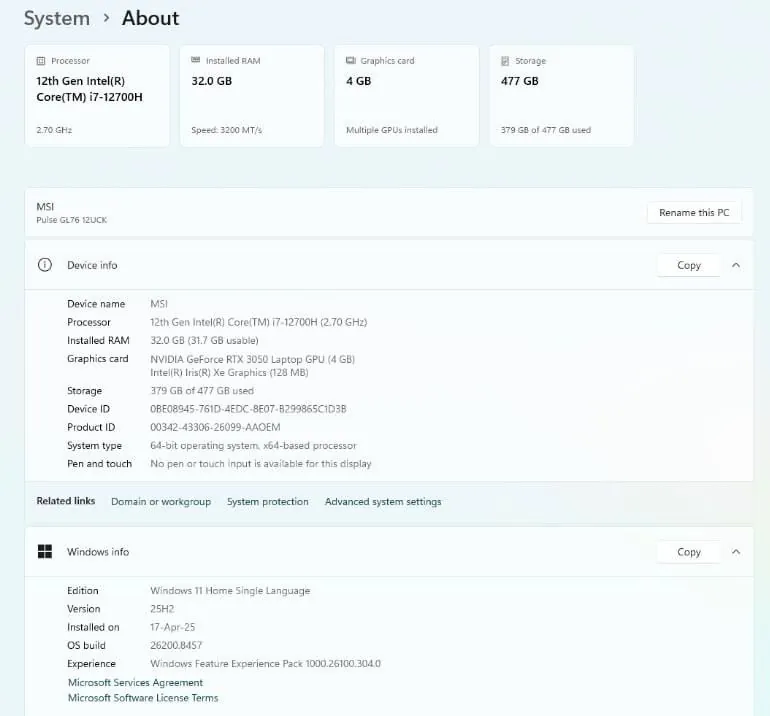Select the Version value 25H2
The width and height of the screenshot is (770, 716).
click(x=162, y=609)
